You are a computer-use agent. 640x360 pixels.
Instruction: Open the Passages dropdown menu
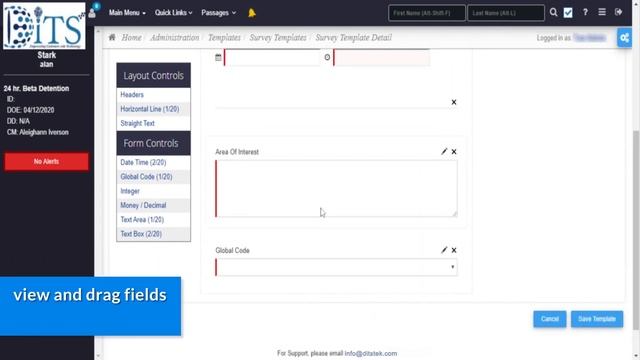point(218,13)
